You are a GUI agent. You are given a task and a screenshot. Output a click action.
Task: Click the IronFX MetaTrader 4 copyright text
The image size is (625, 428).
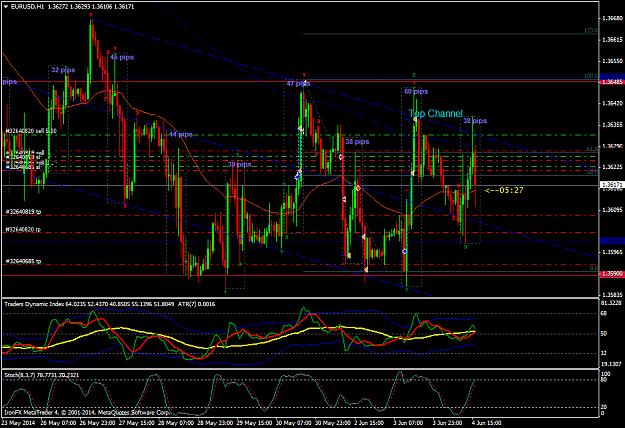86,412
